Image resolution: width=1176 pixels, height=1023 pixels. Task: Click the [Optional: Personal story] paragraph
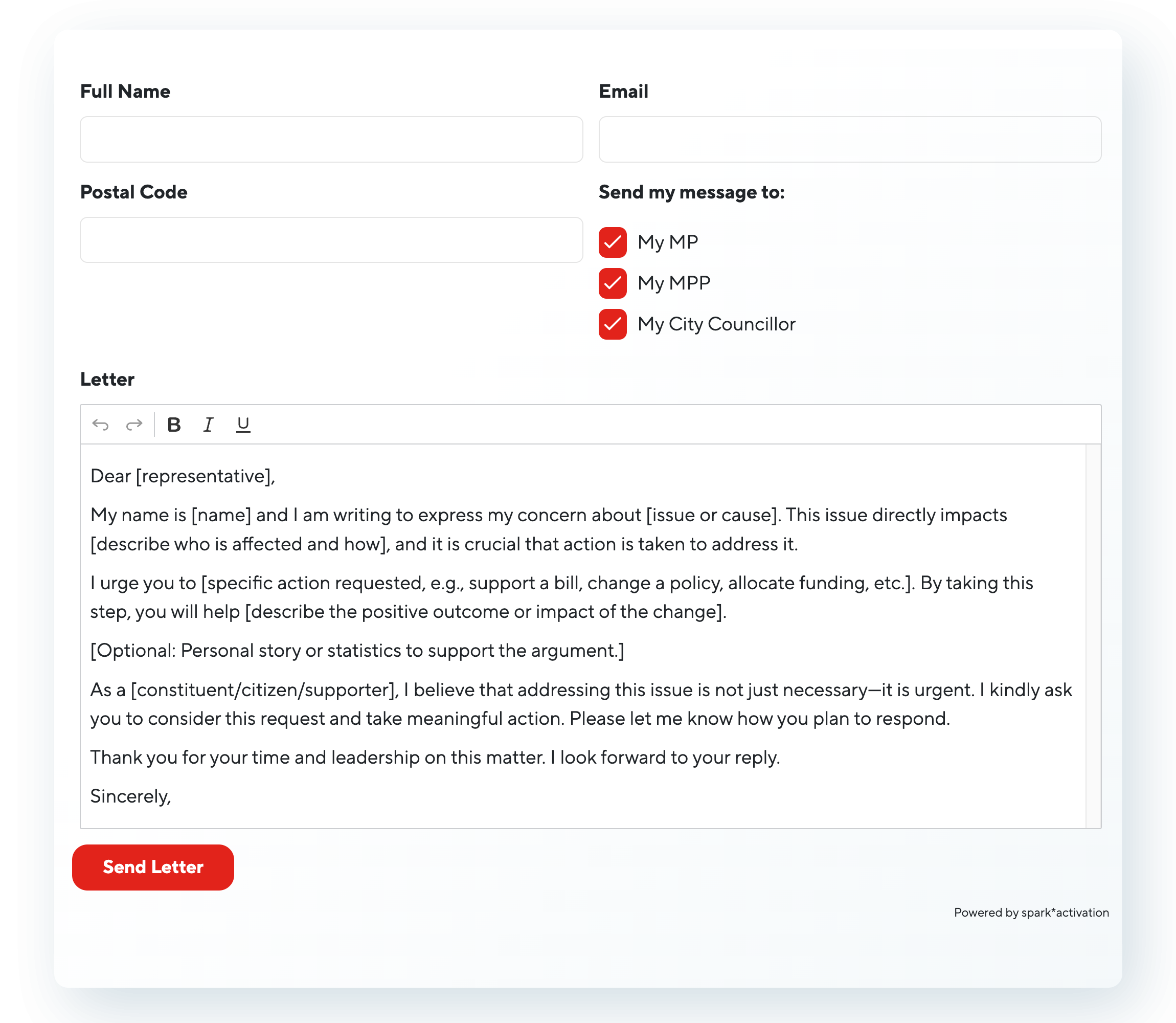(356, 651)
